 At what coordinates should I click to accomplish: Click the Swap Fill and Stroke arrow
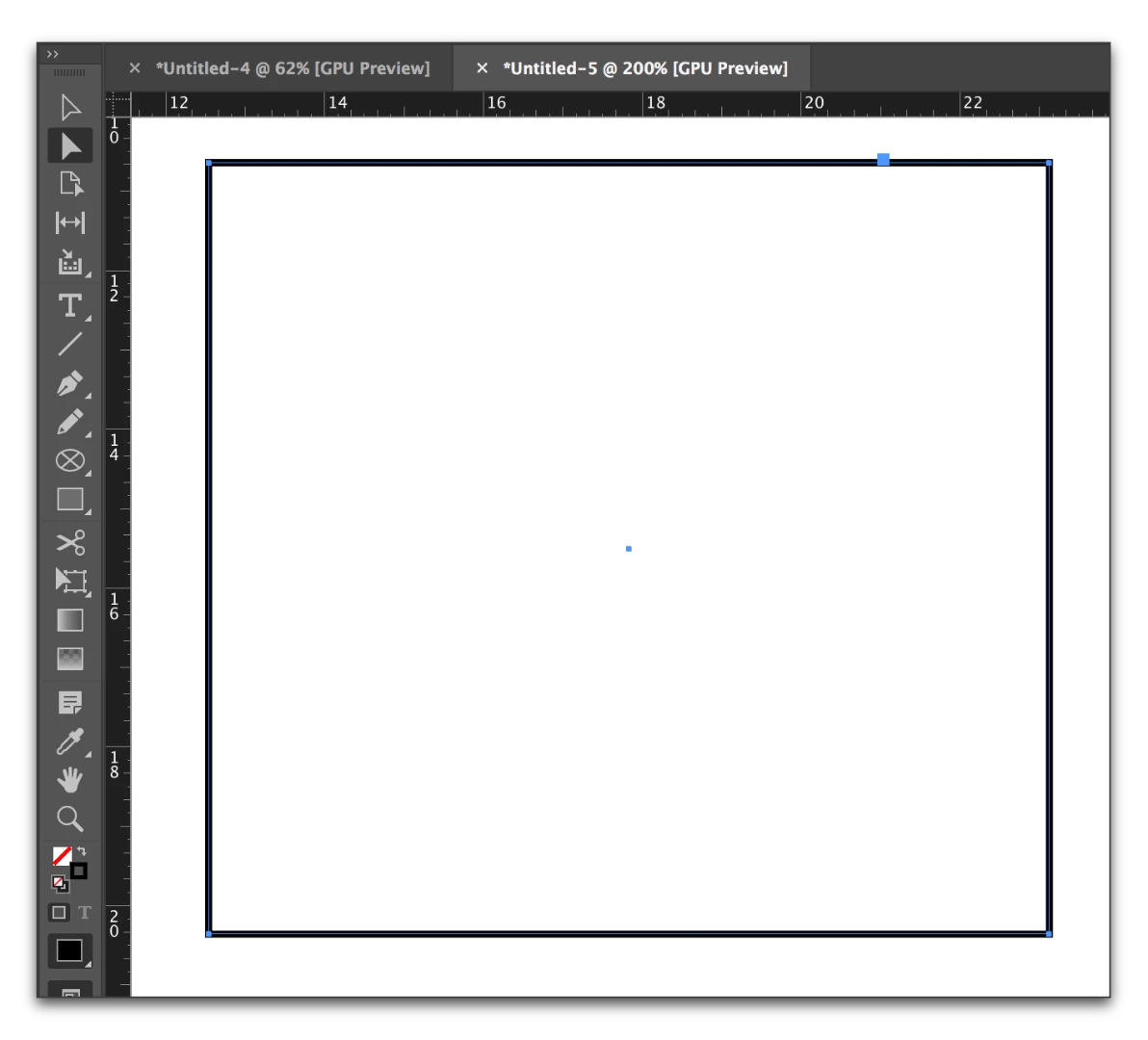[81, 851]
